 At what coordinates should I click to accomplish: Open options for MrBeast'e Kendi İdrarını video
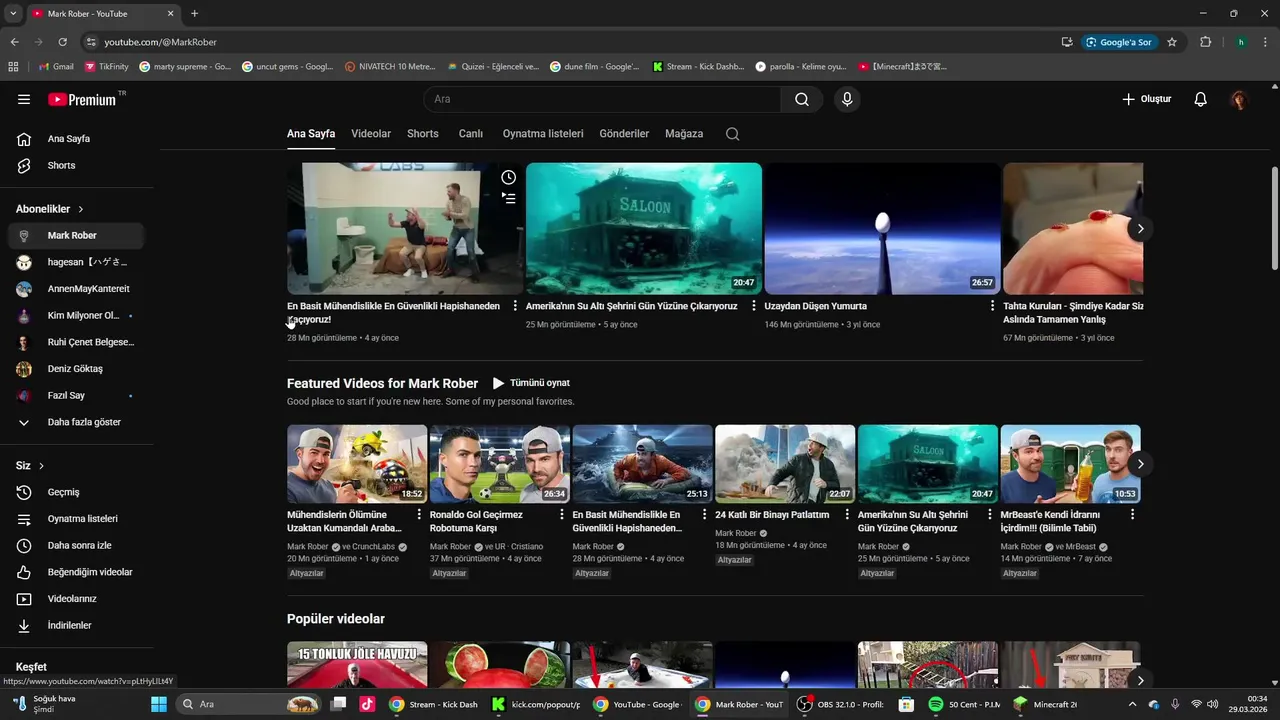(1132, 515)
